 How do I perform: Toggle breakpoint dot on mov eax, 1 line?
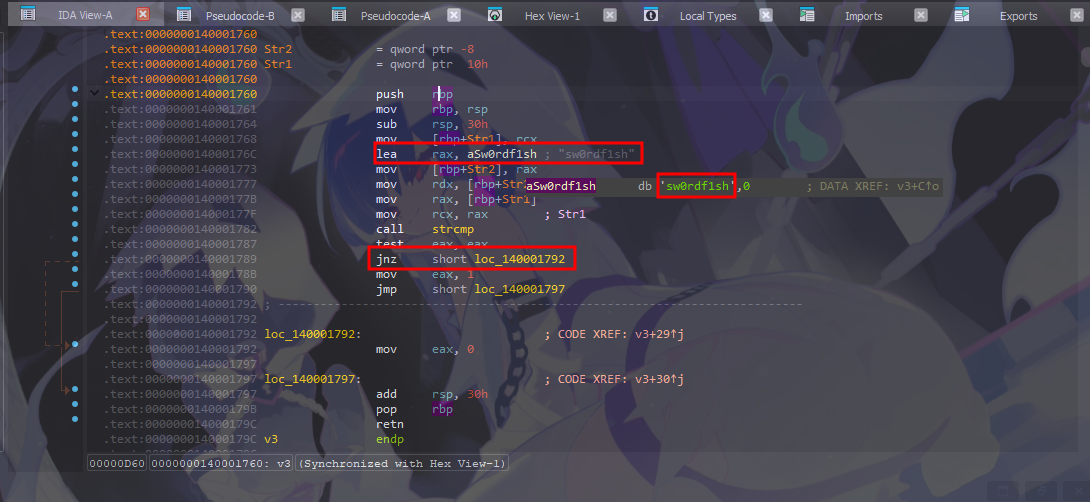click(75, 270)
